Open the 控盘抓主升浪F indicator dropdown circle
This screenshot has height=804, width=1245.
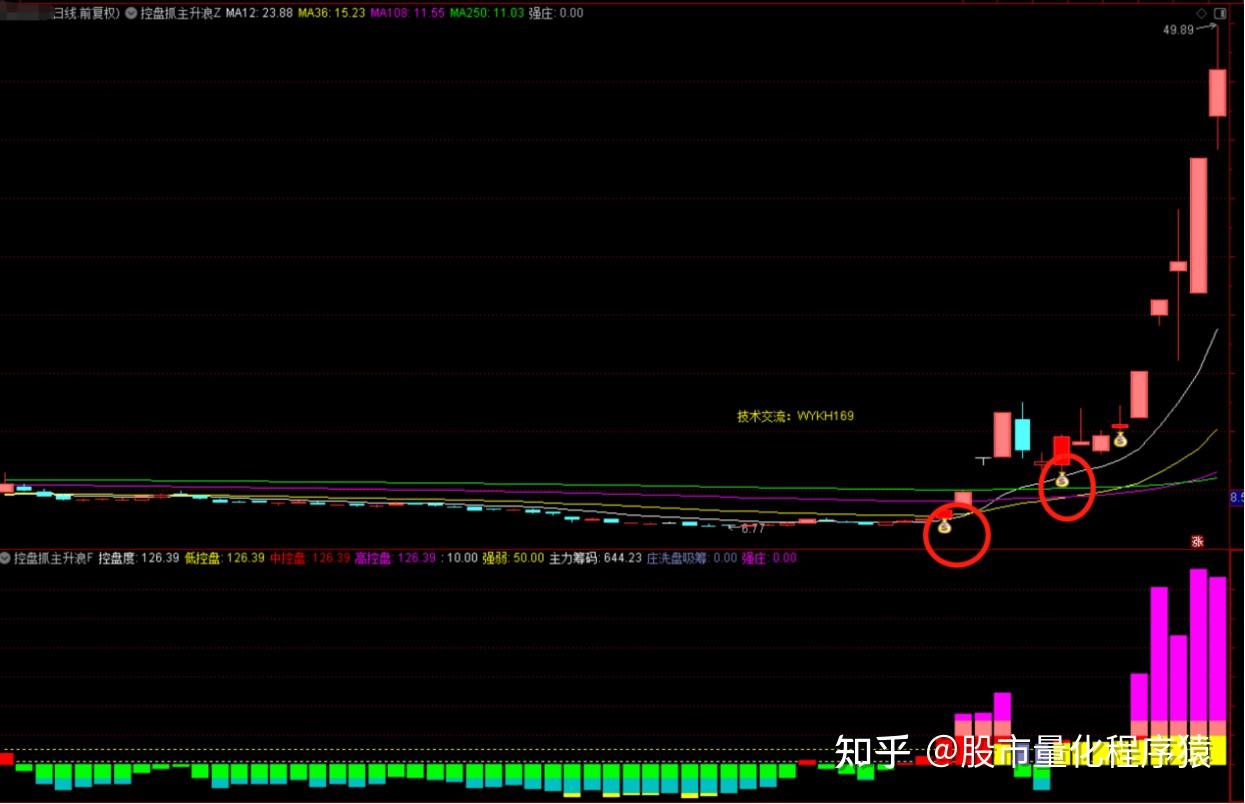(x=5, y=557)
